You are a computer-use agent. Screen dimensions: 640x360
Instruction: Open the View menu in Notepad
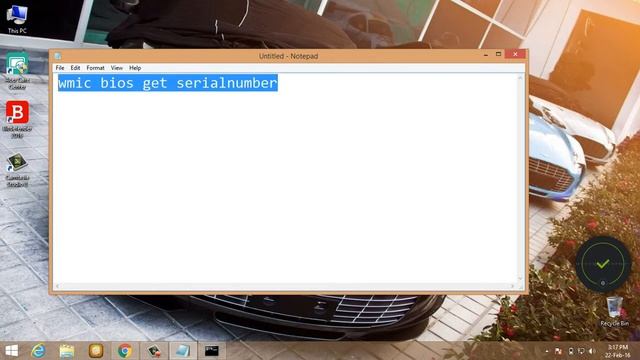point(116,68)
